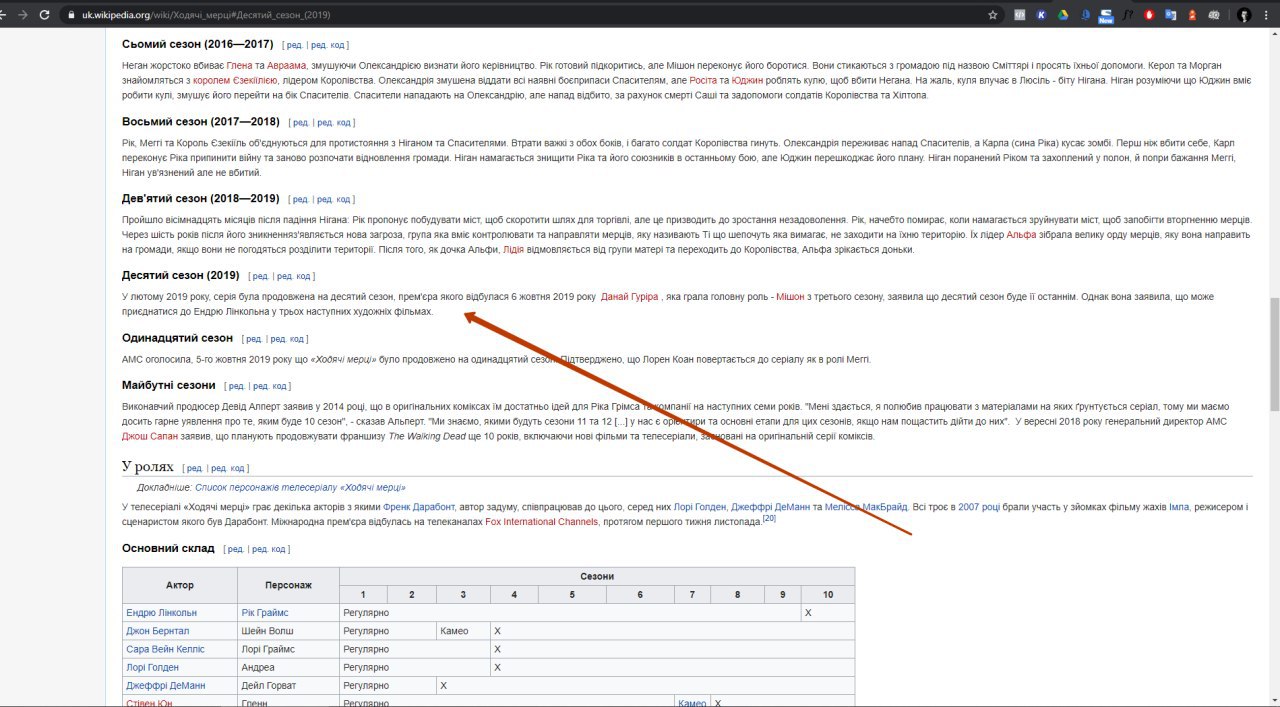Open ред. код for У ролях

229,468
